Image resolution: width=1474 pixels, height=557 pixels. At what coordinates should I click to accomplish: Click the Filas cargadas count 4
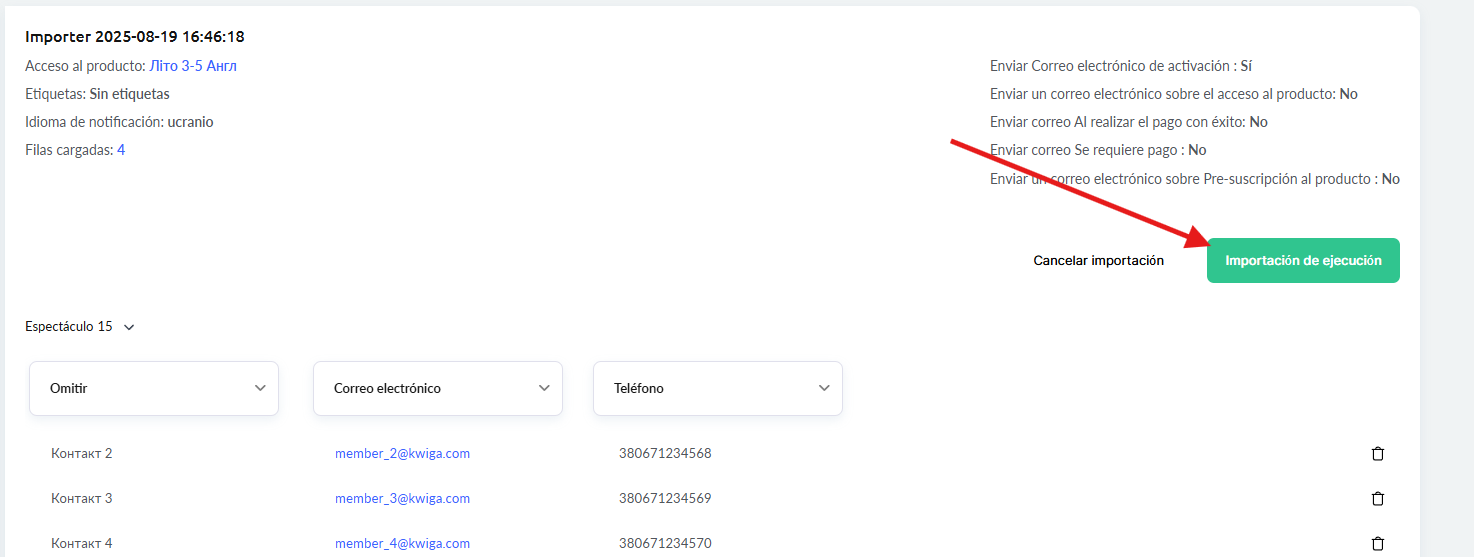tap(121, 150)
